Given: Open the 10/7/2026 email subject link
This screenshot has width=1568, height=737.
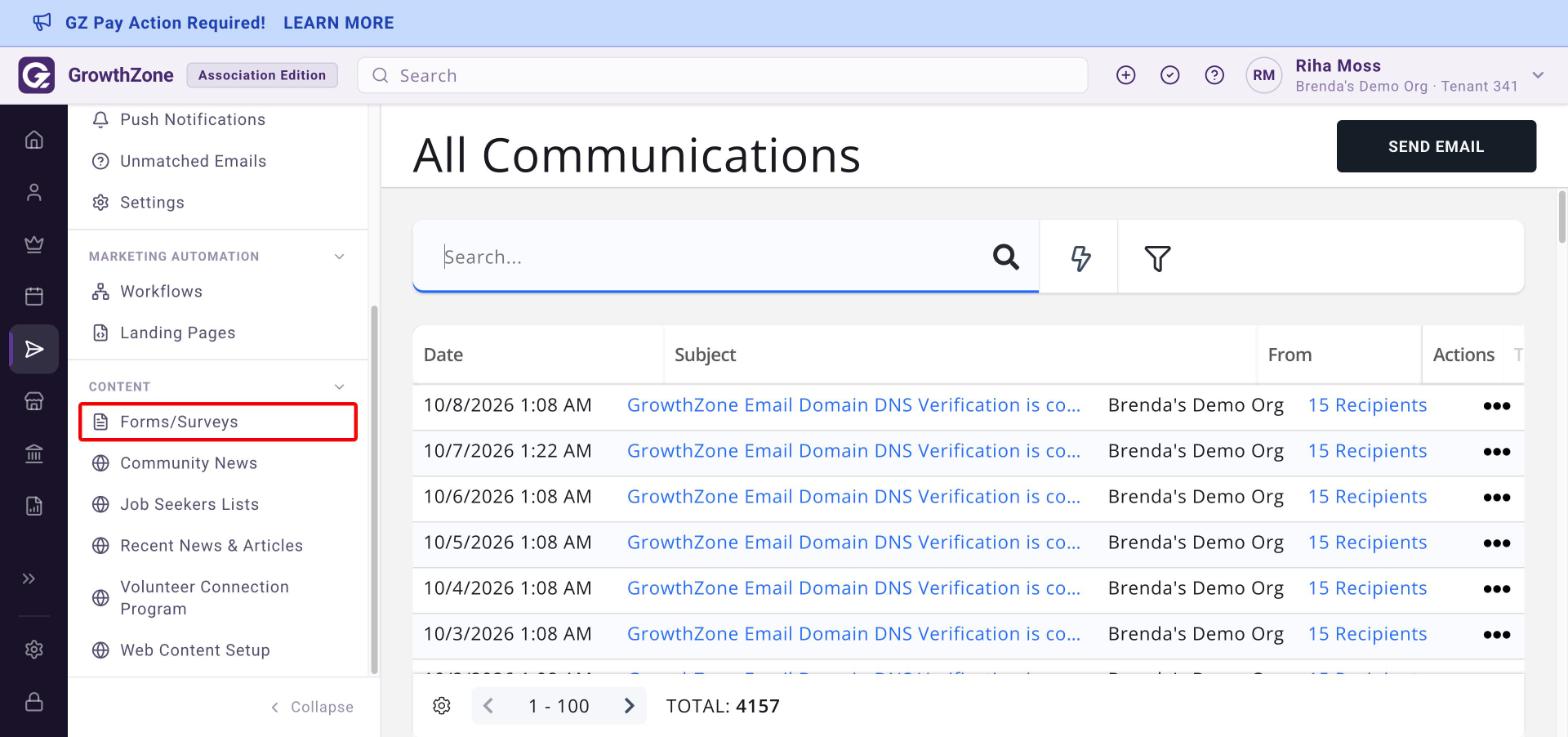Looking at the screenshot, I should (854, 451).
